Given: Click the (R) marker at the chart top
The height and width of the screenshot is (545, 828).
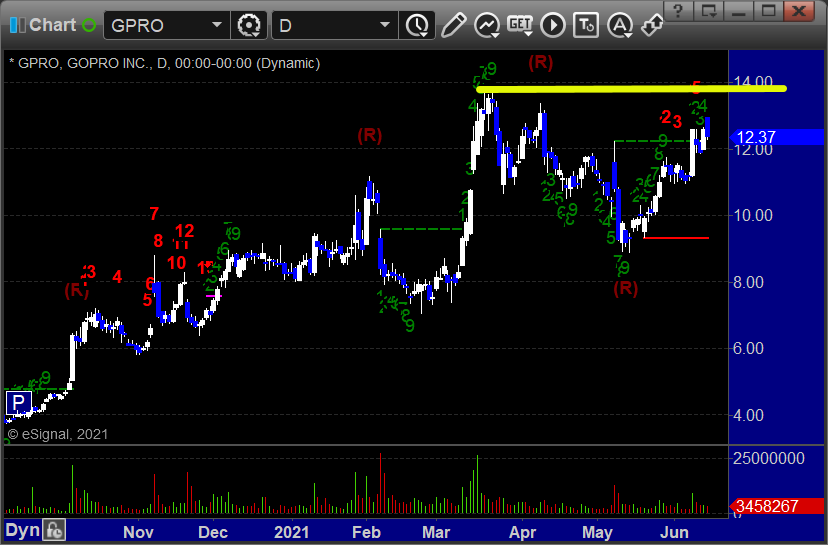Looking at the screenshot, I should [x=541, y=62].
